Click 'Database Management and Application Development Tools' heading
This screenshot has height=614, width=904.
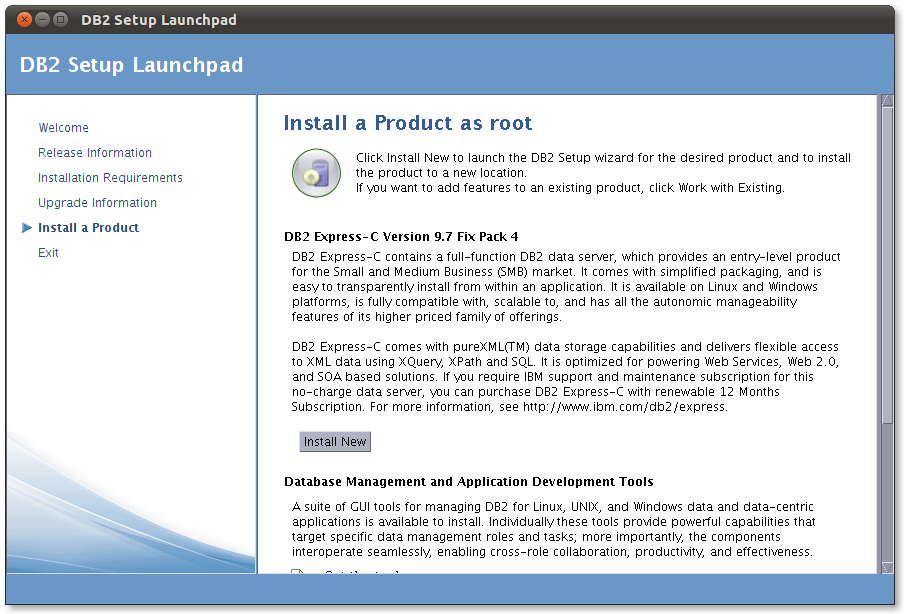pyautogui.click(x=469, y=481)
